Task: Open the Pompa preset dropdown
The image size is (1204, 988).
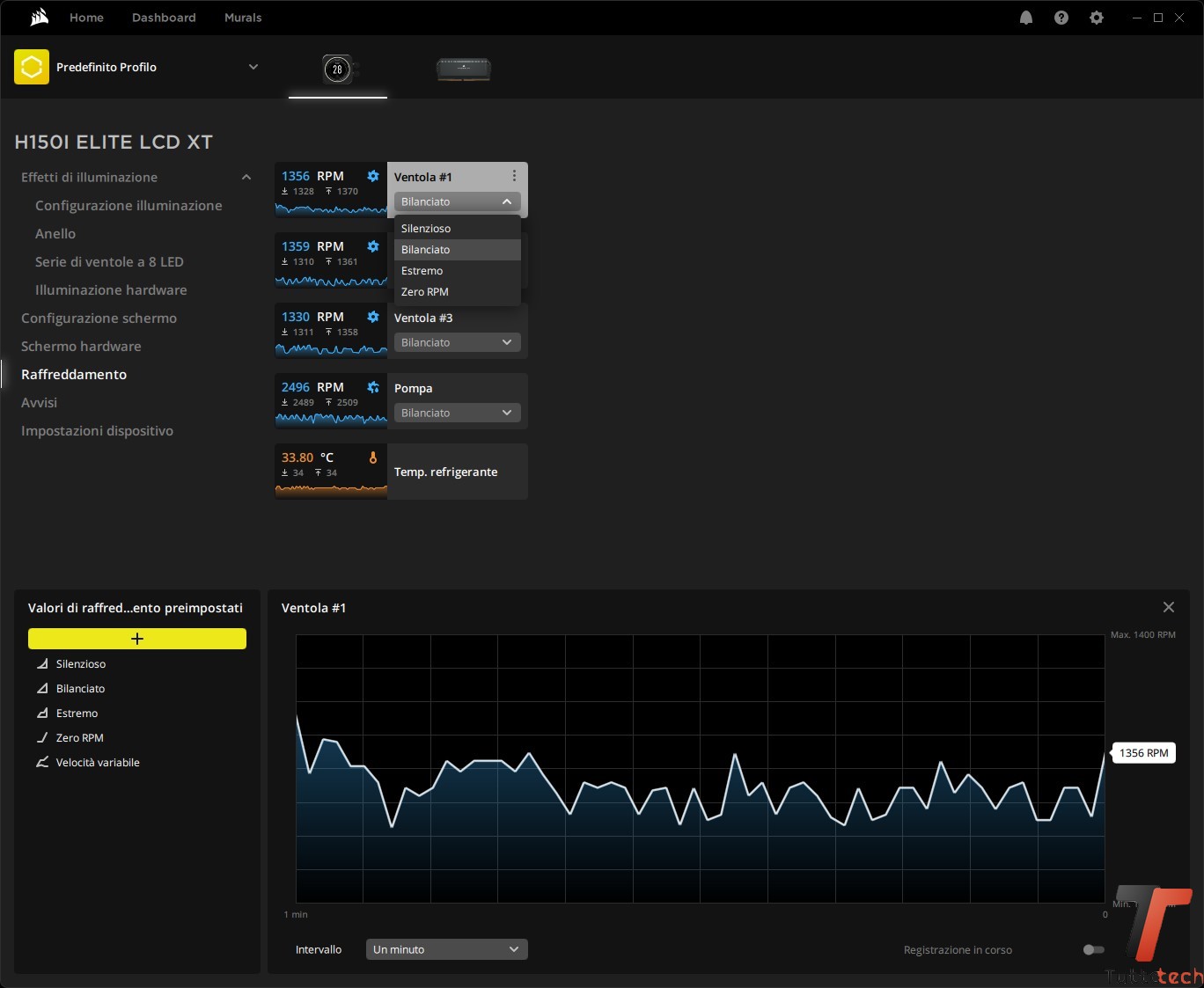Action: (457, 413)
